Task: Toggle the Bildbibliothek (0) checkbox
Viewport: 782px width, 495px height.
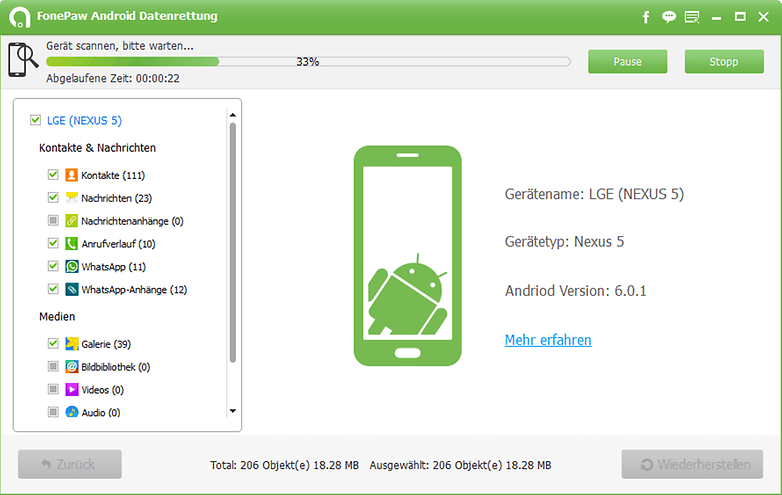Action: pyautogui.click(x=53, y=366)
